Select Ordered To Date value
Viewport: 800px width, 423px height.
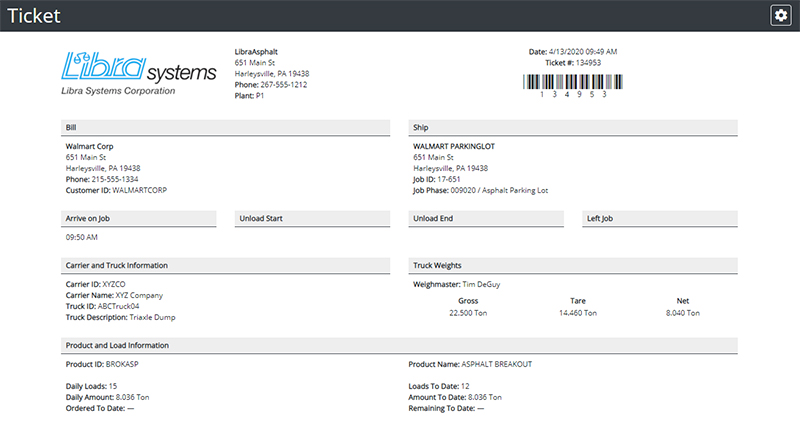coord(131,408)
